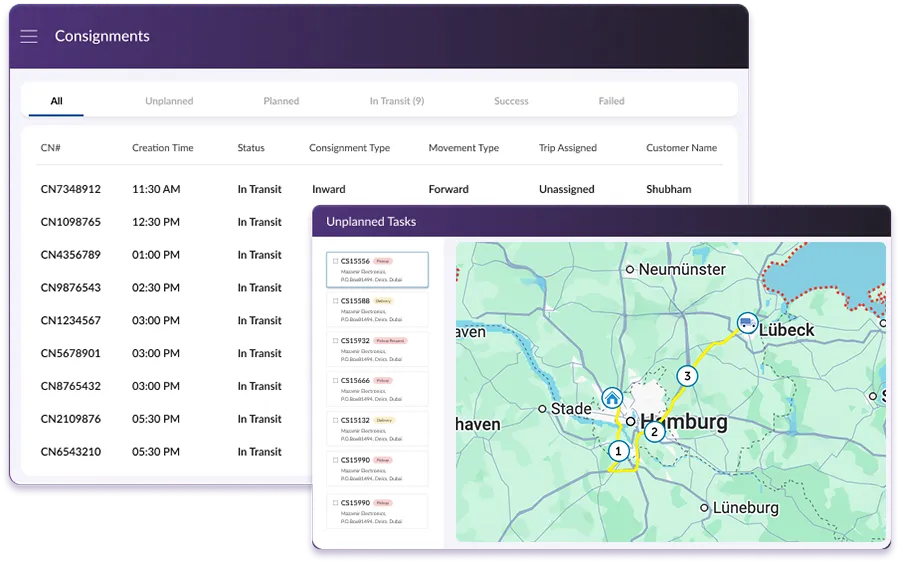Screen dimensions: 900x563
Task: Select route stop marker 3 on the map
Action: [x=687, y=376]
